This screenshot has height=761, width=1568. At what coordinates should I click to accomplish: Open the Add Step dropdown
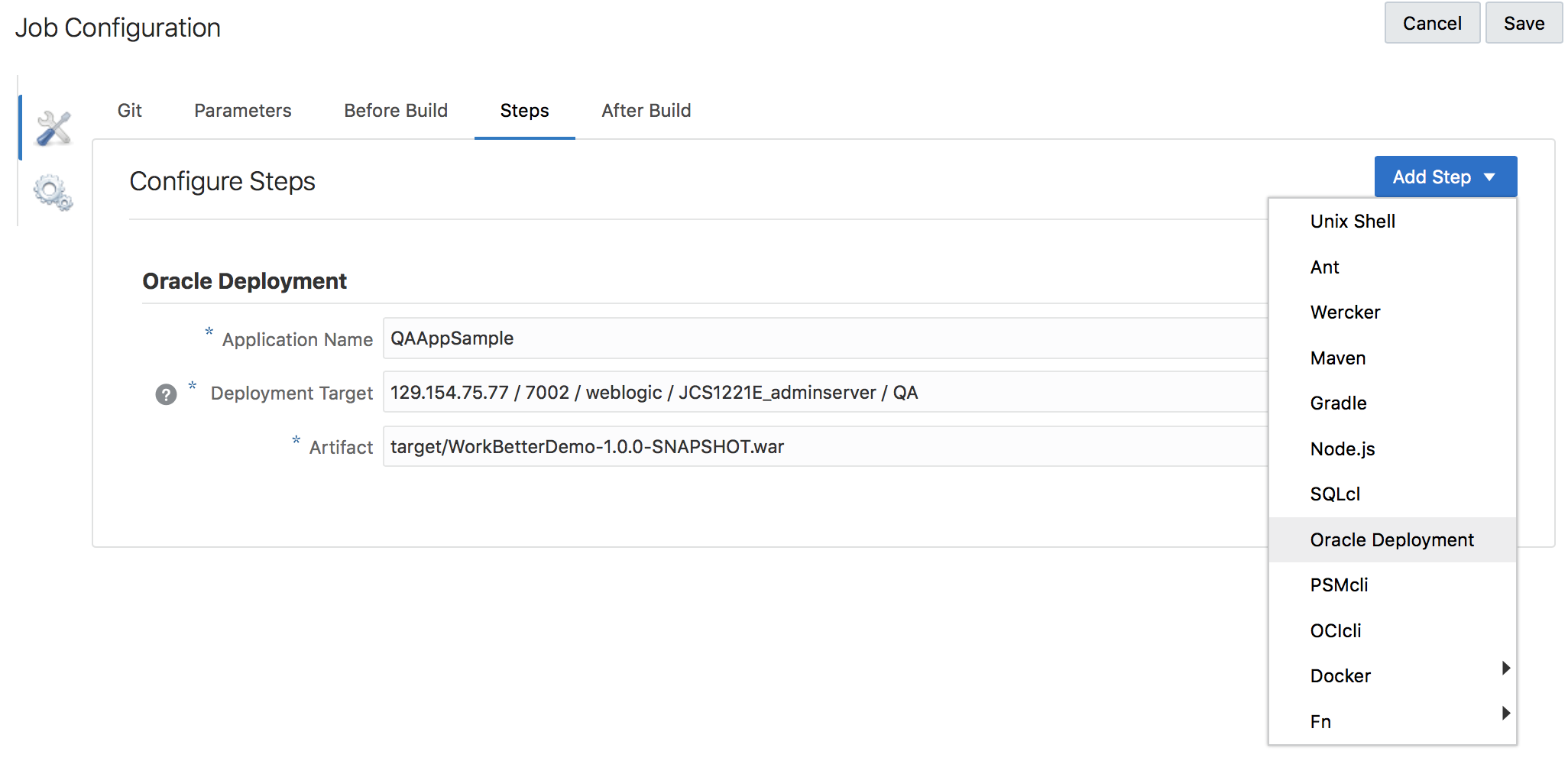click(x=1445, y=177)
